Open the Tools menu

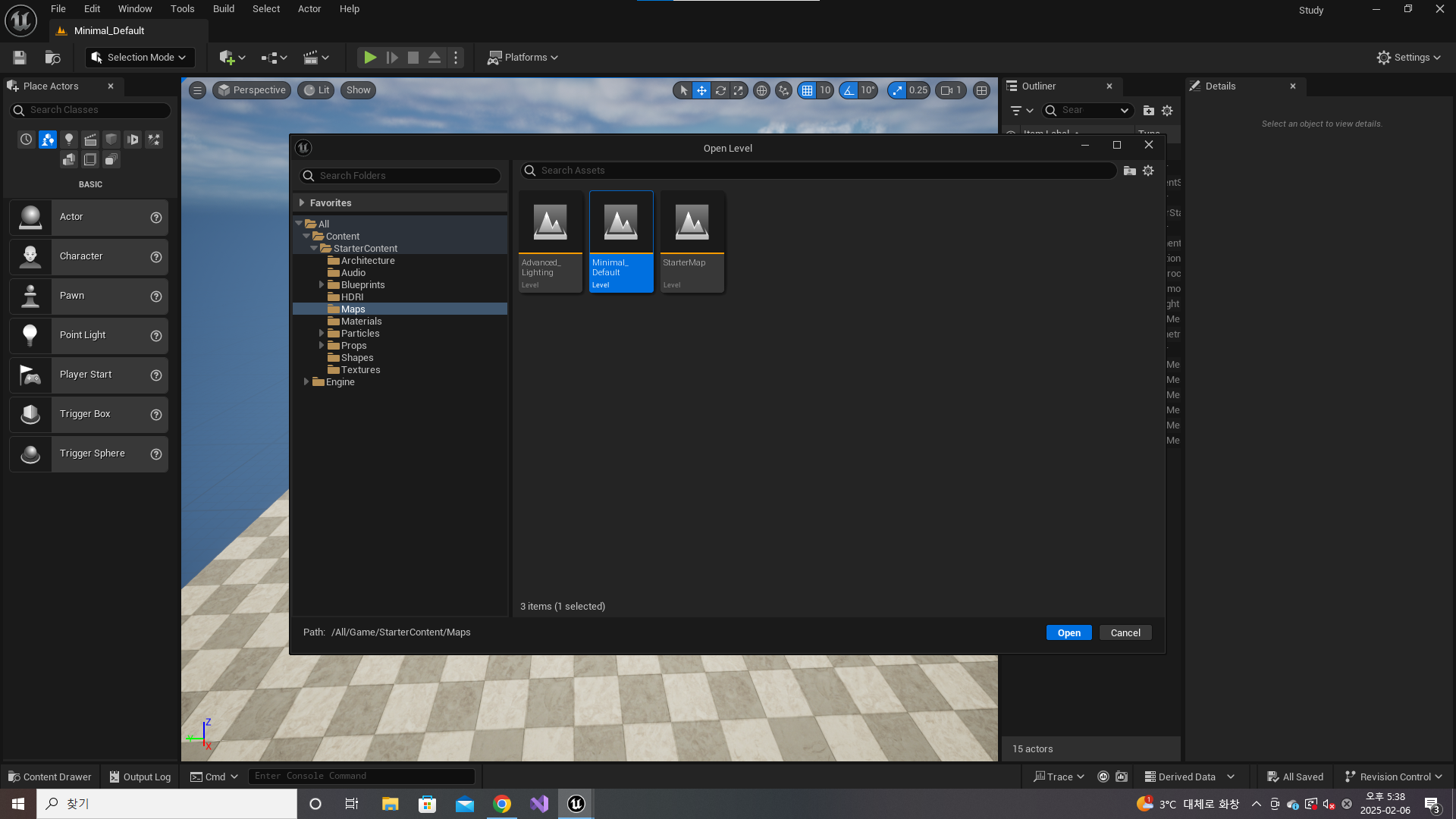182,9
